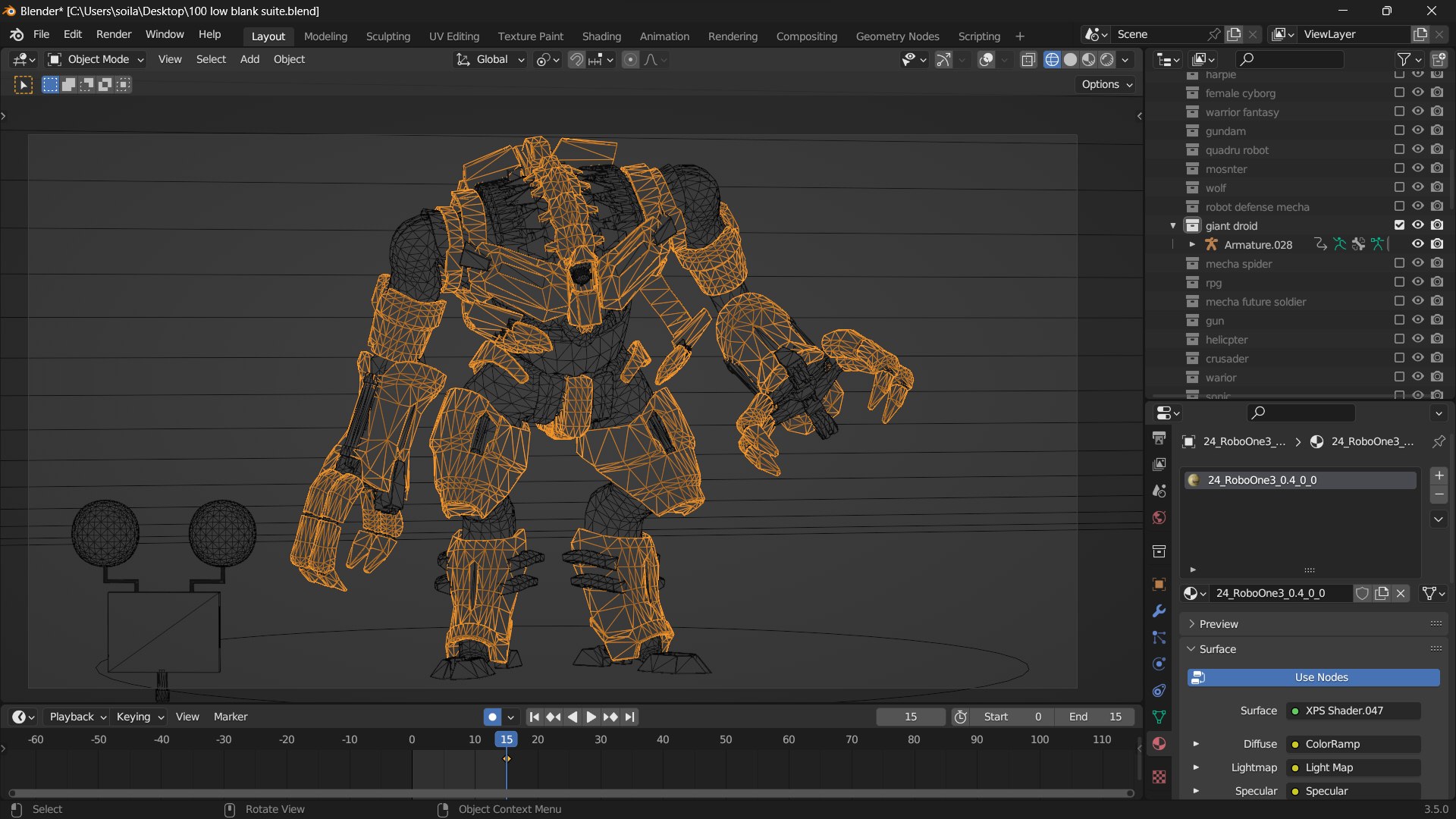Open the Modifier properties wrench tab
1456x819 pixels.
point(1159,611)
